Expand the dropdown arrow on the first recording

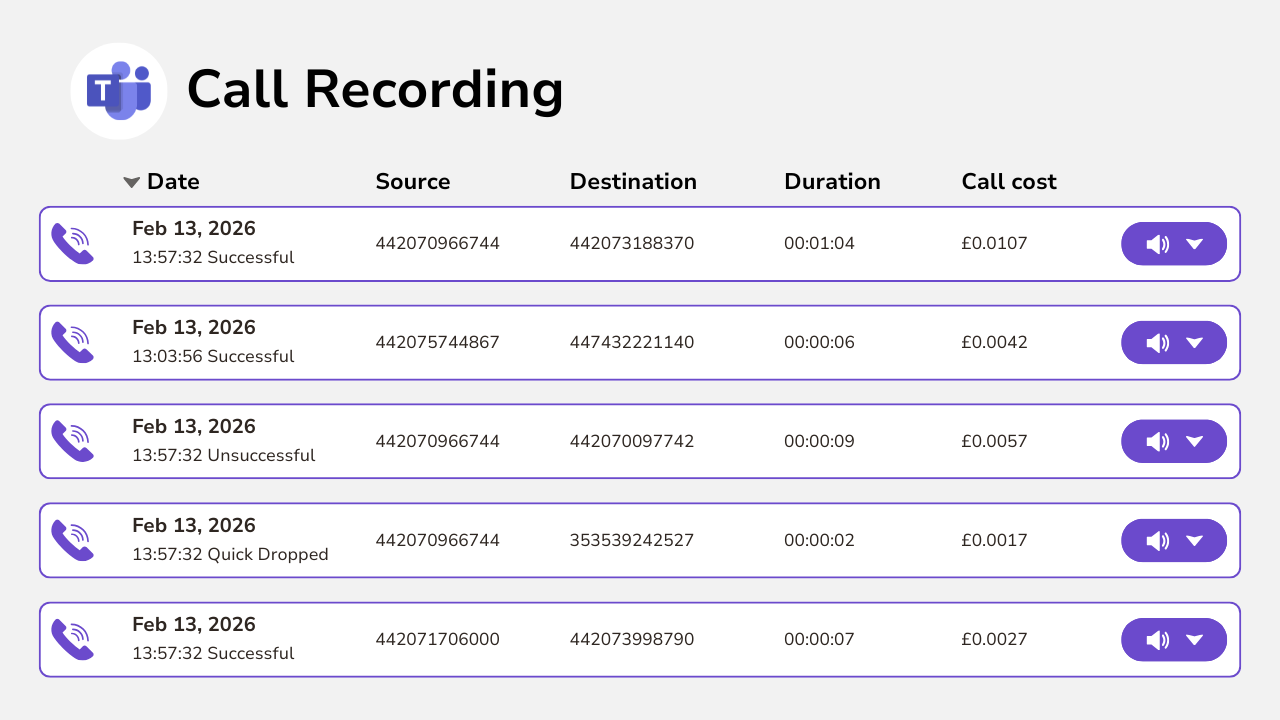[x=1197, y=243]
